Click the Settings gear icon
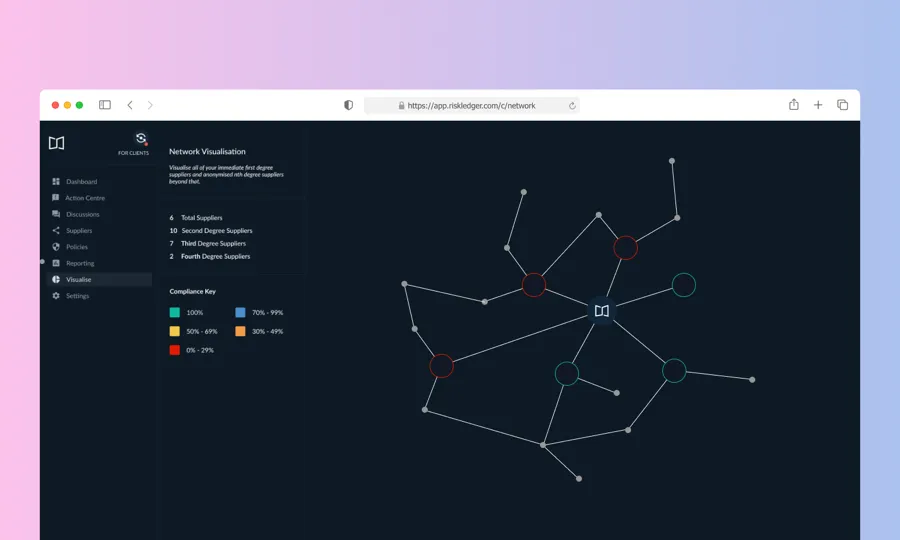The image size is (900, 540). coord(56,296)
